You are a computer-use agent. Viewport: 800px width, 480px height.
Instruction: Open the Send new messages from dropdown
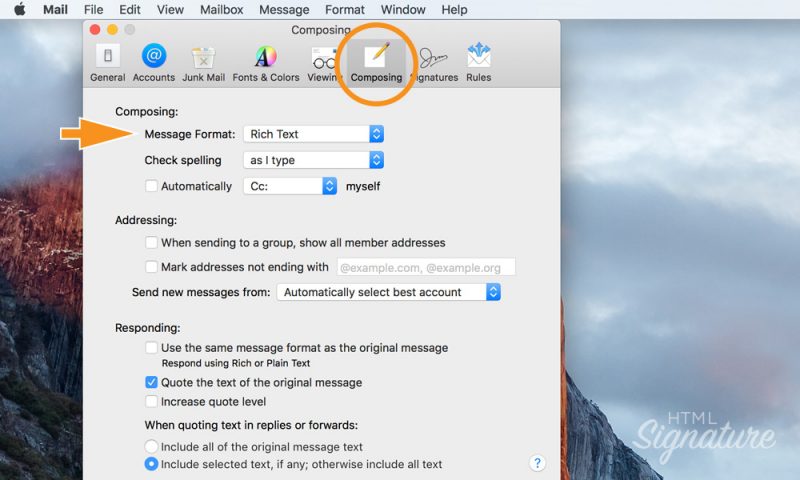(389, 292)
